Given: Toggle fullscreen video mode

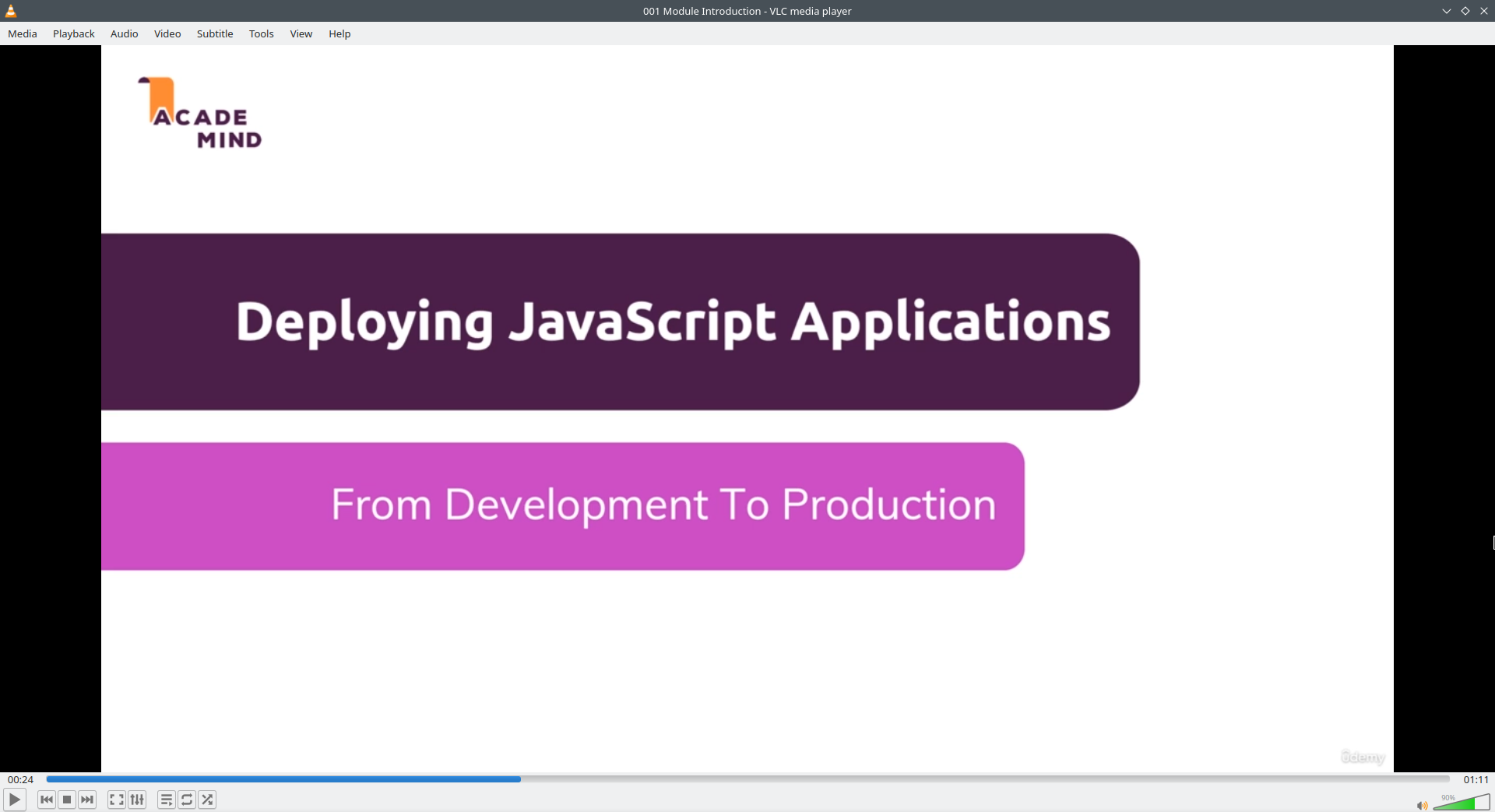Looking at the screenshot, I should pos(116,800).
